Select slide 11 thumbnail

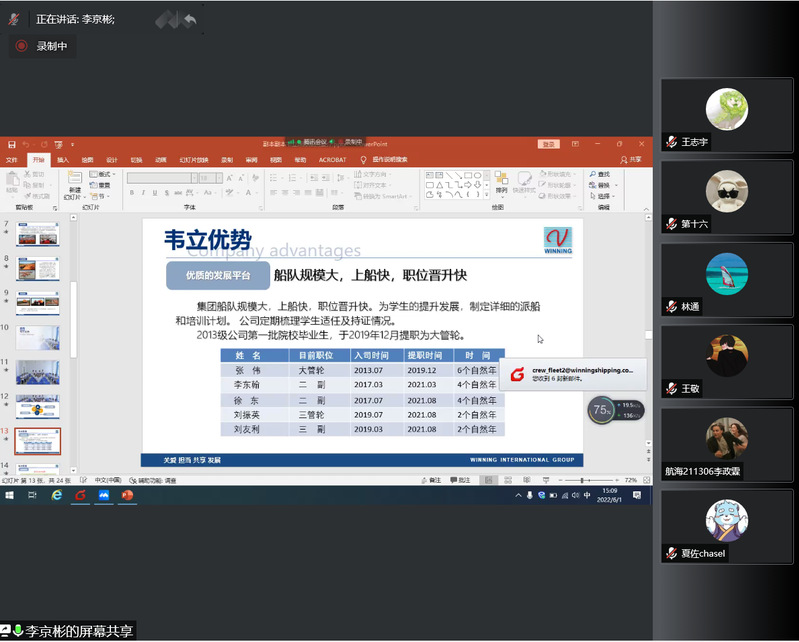[x=38, y=372]
